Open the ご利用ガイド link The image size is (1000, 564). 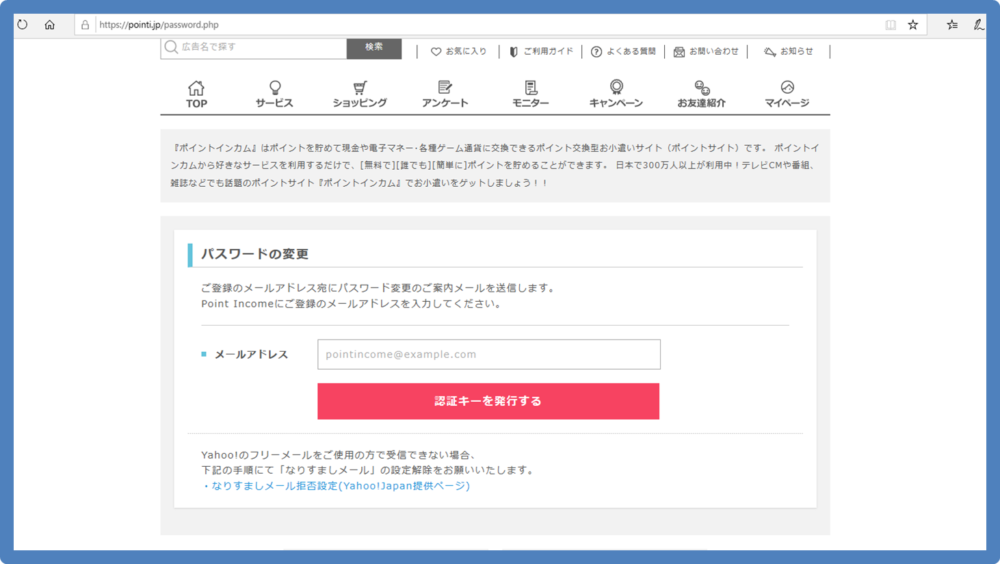pos(548,52)
